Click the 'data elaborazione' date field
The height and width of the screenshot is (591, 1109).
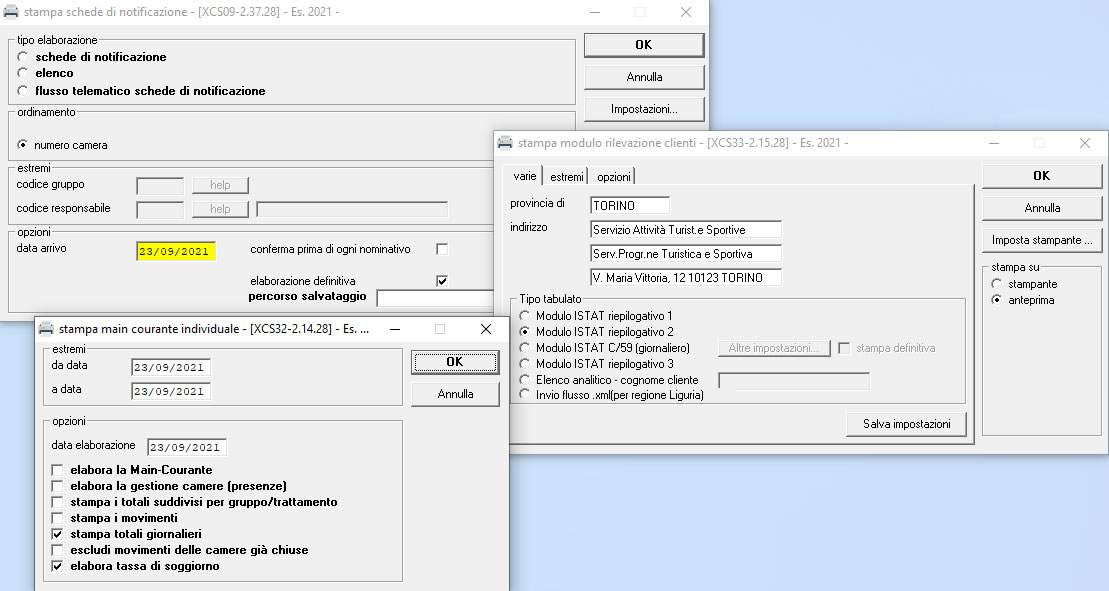pyautogui.click(x=187, y=447)
